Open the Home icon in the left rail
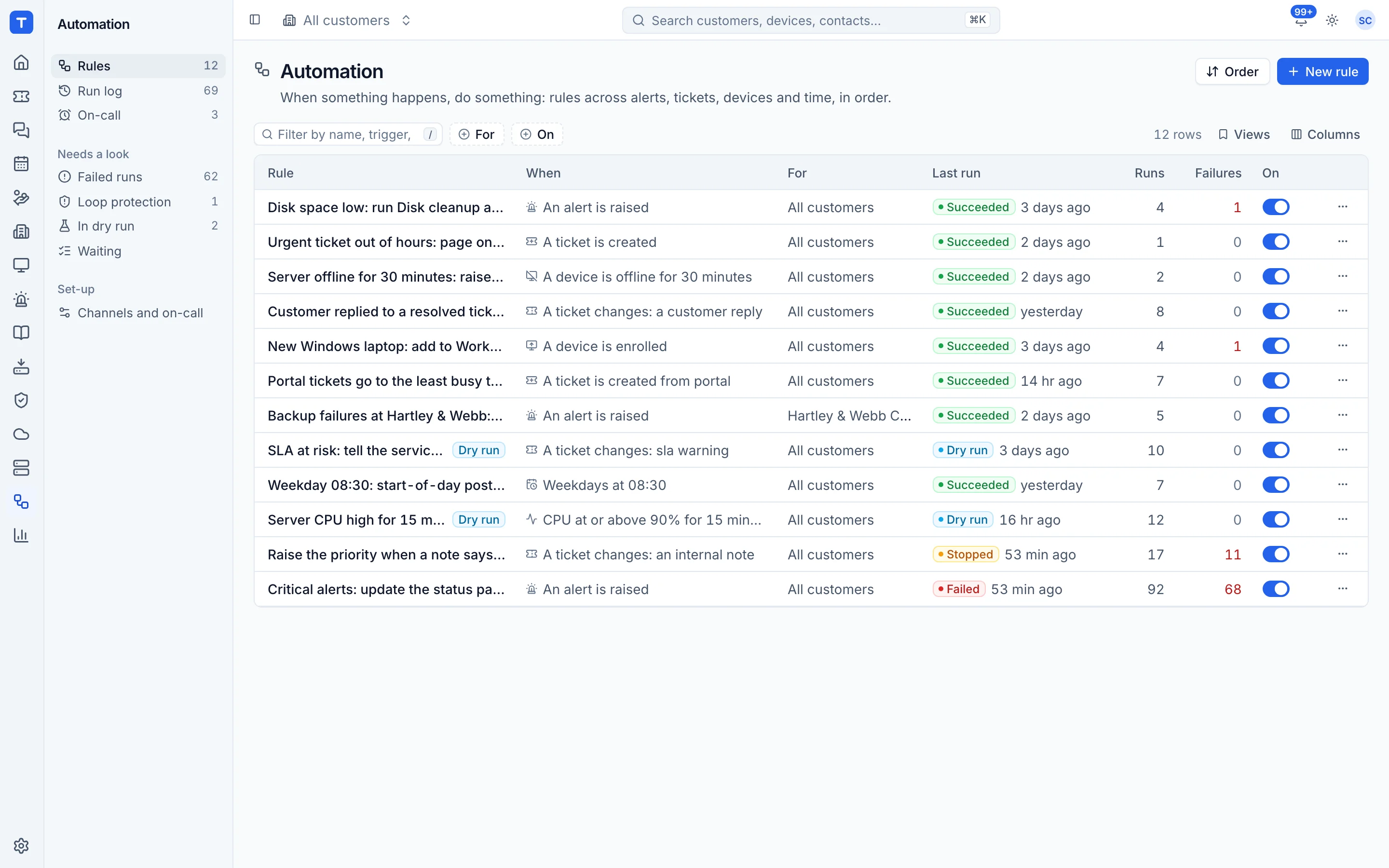This screenshot has width=1389, height=868. click(21, 62)
